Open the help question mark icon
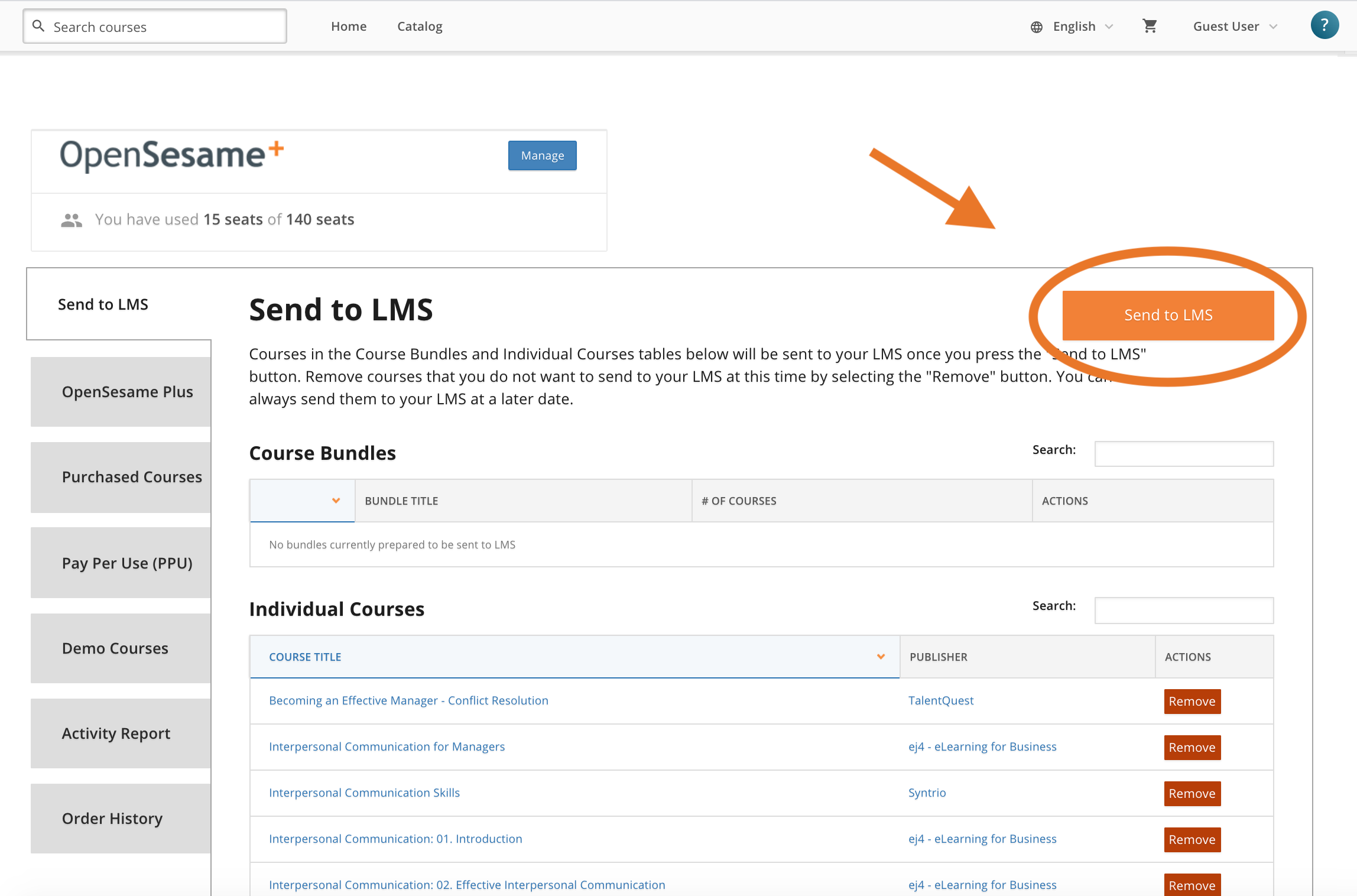The width and height of the screenshot is (1357, 896). [1324, 25]
